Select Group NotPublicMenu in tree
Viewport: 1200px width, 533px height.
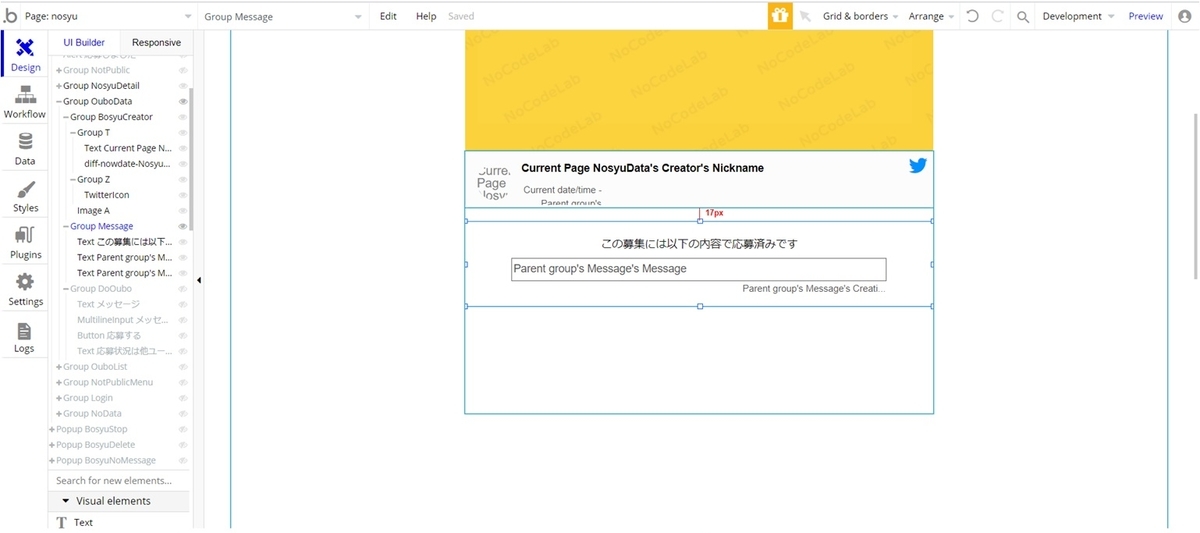pos(108,382)
